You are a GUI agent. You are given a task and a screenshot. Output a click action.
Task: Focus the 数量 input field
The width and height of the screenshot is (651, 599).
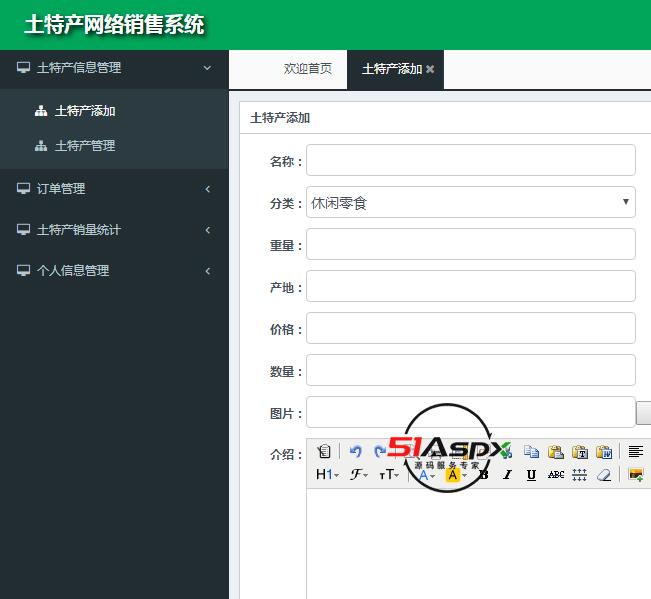pyautogui.click(x=471, y=370)
